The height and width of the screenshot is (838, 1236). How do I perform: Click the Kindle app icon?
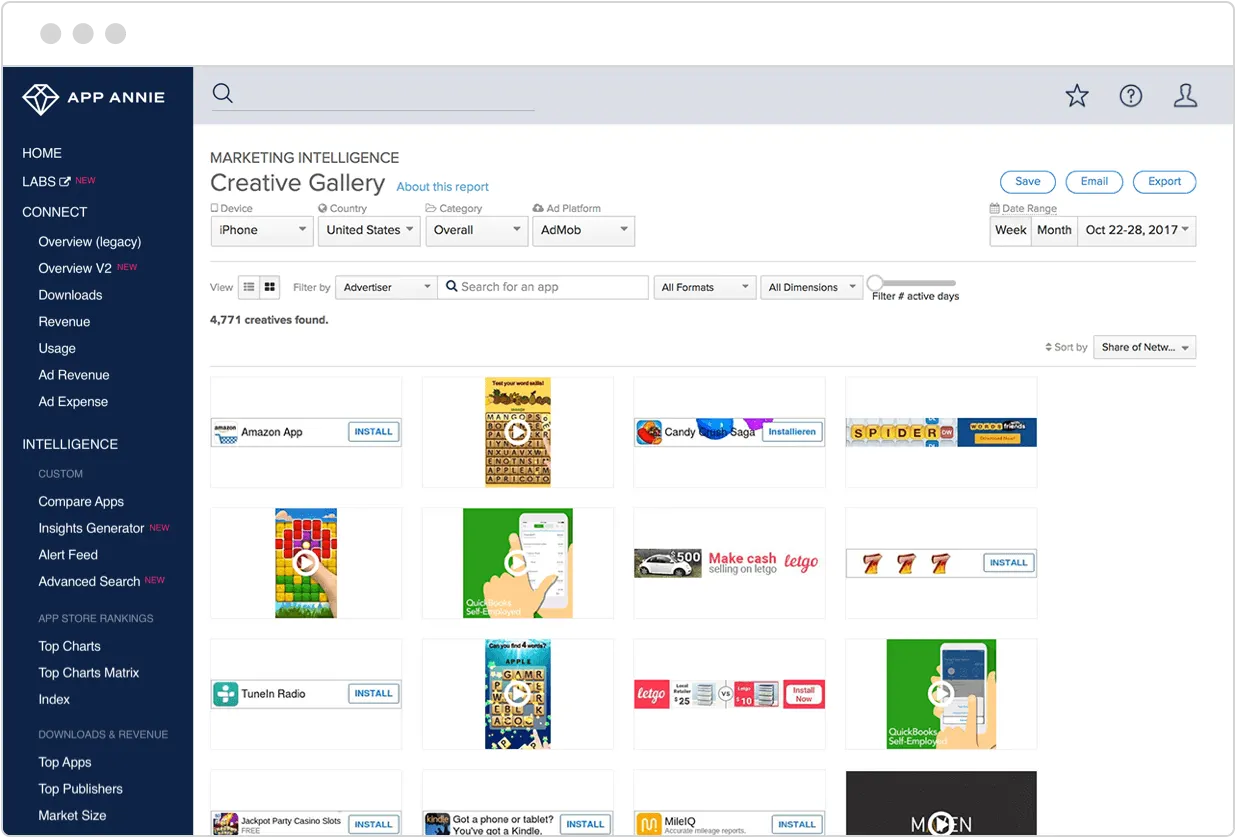click(x=437, y=825)
